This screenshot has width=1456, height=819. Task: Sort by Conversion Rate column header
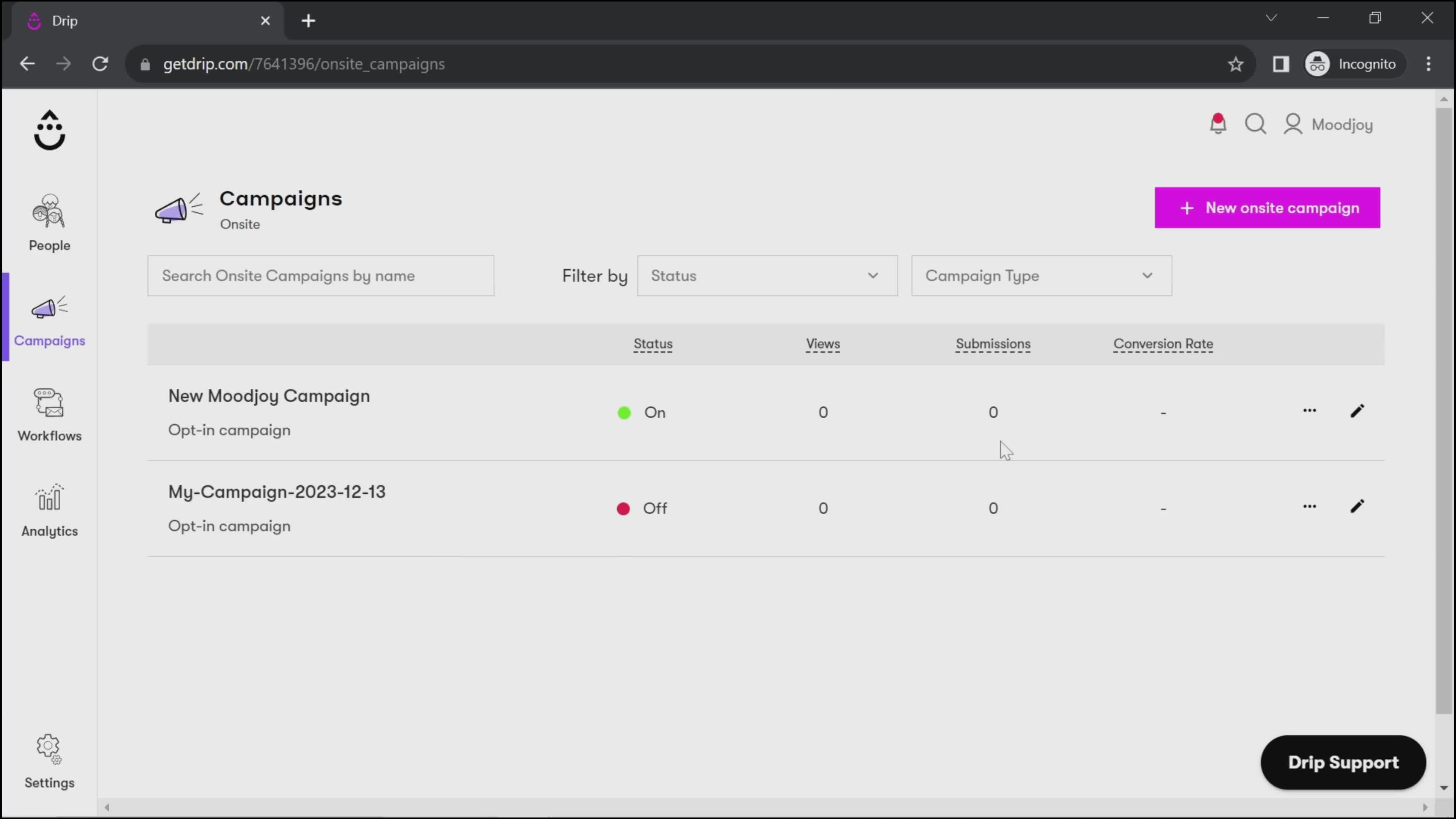(x=1163, y=344)
